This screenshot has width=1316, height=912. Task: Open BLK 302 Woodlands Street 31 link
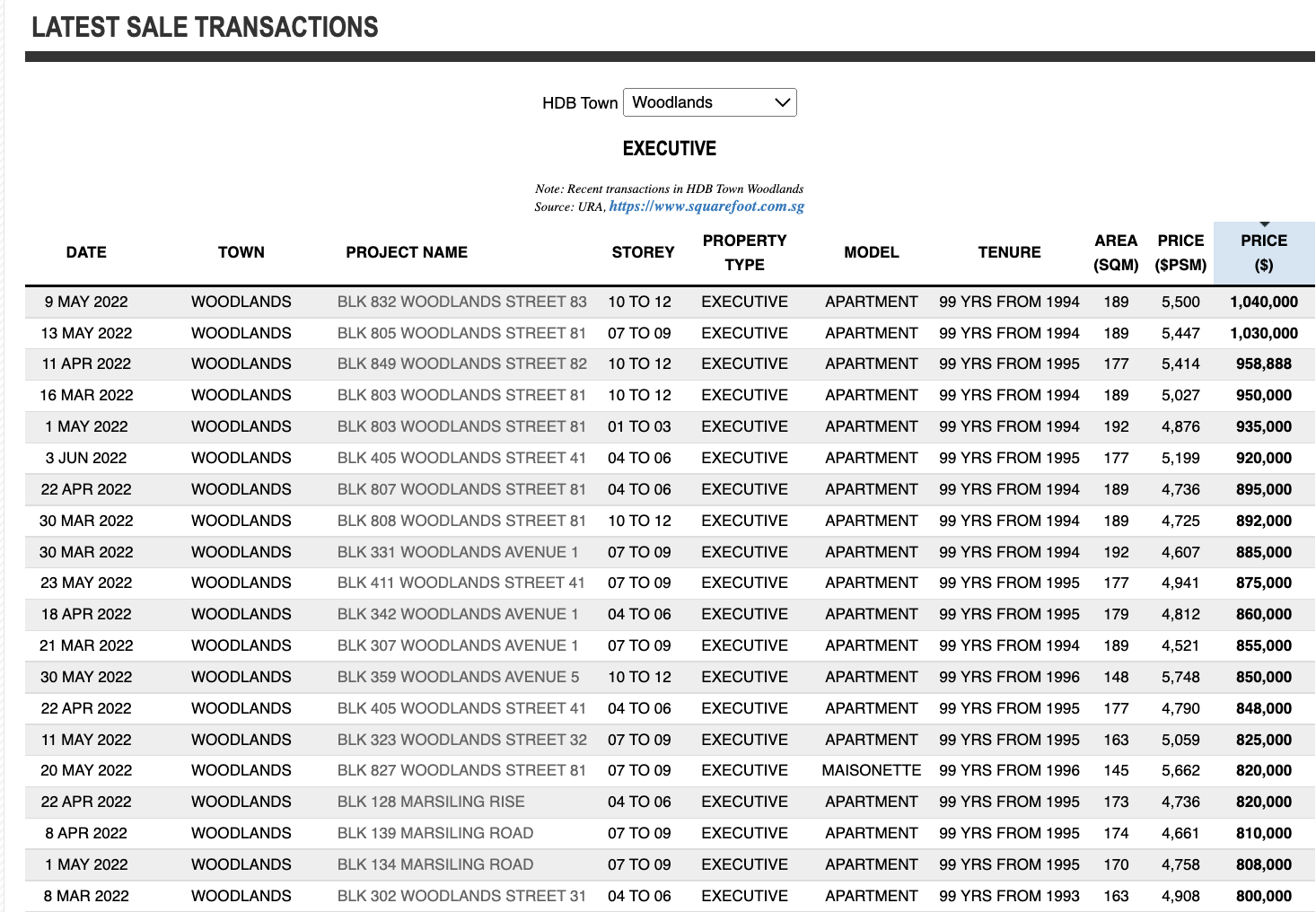tap(461, 896)
